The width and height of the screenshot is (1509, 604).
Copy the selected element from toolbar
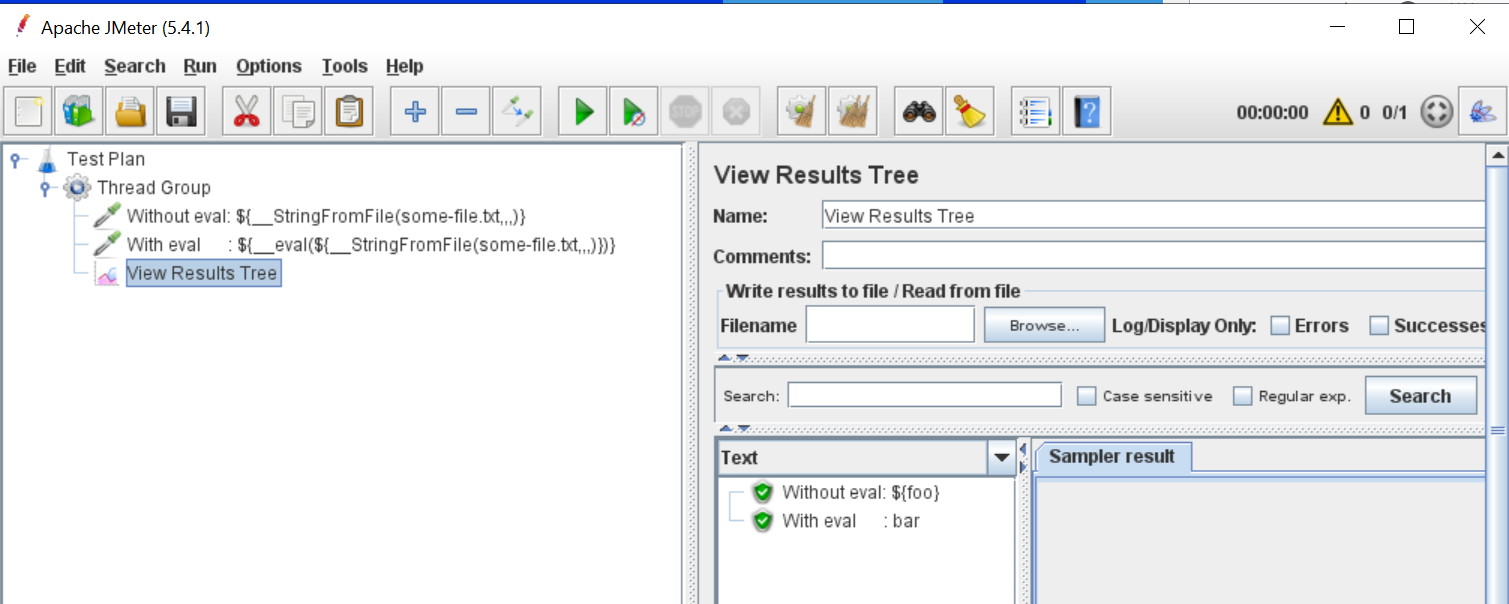(x=297, y=110)
